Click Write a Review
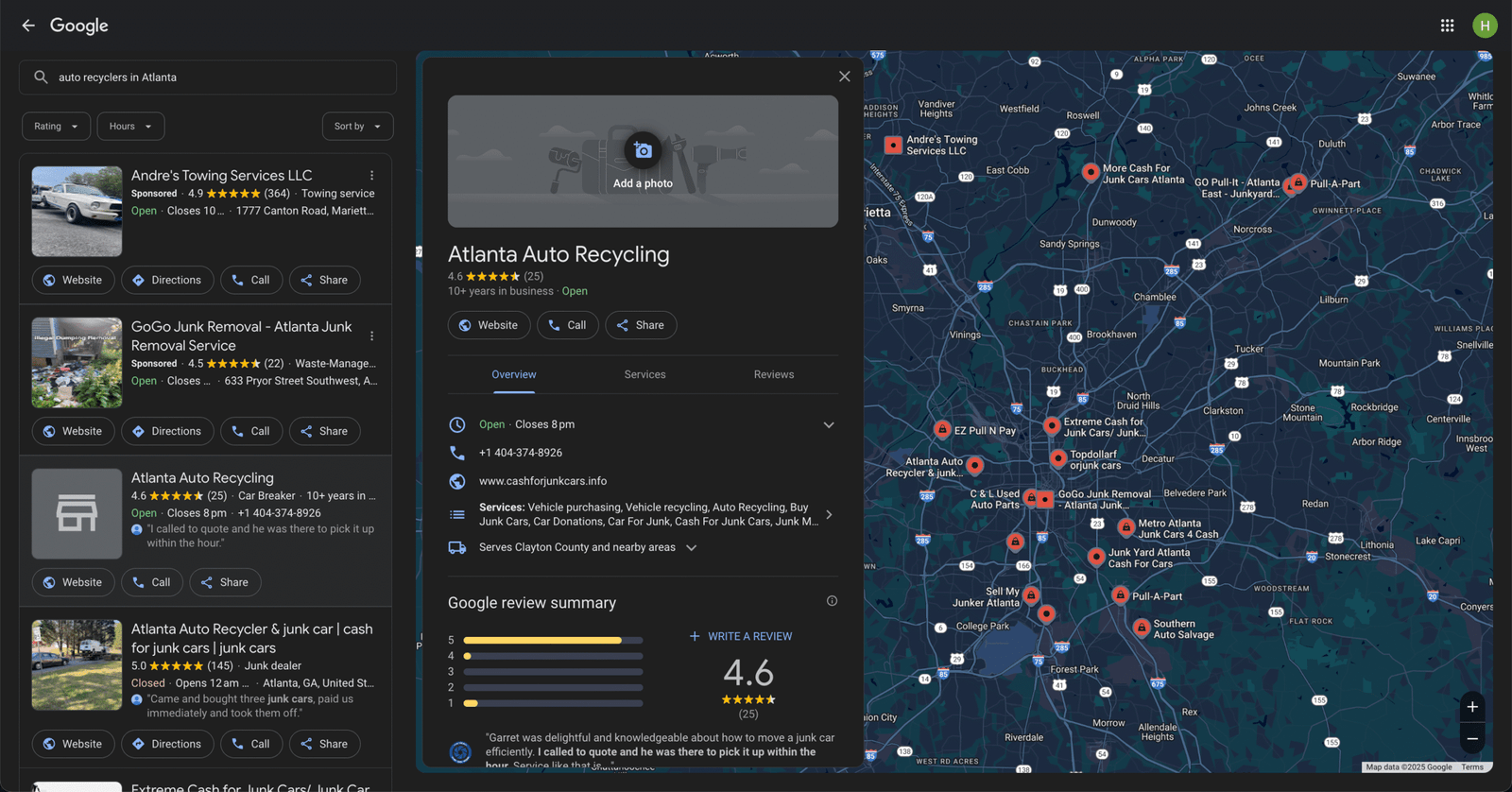Viewport: 1512px width, 792px height. [741, 636]
